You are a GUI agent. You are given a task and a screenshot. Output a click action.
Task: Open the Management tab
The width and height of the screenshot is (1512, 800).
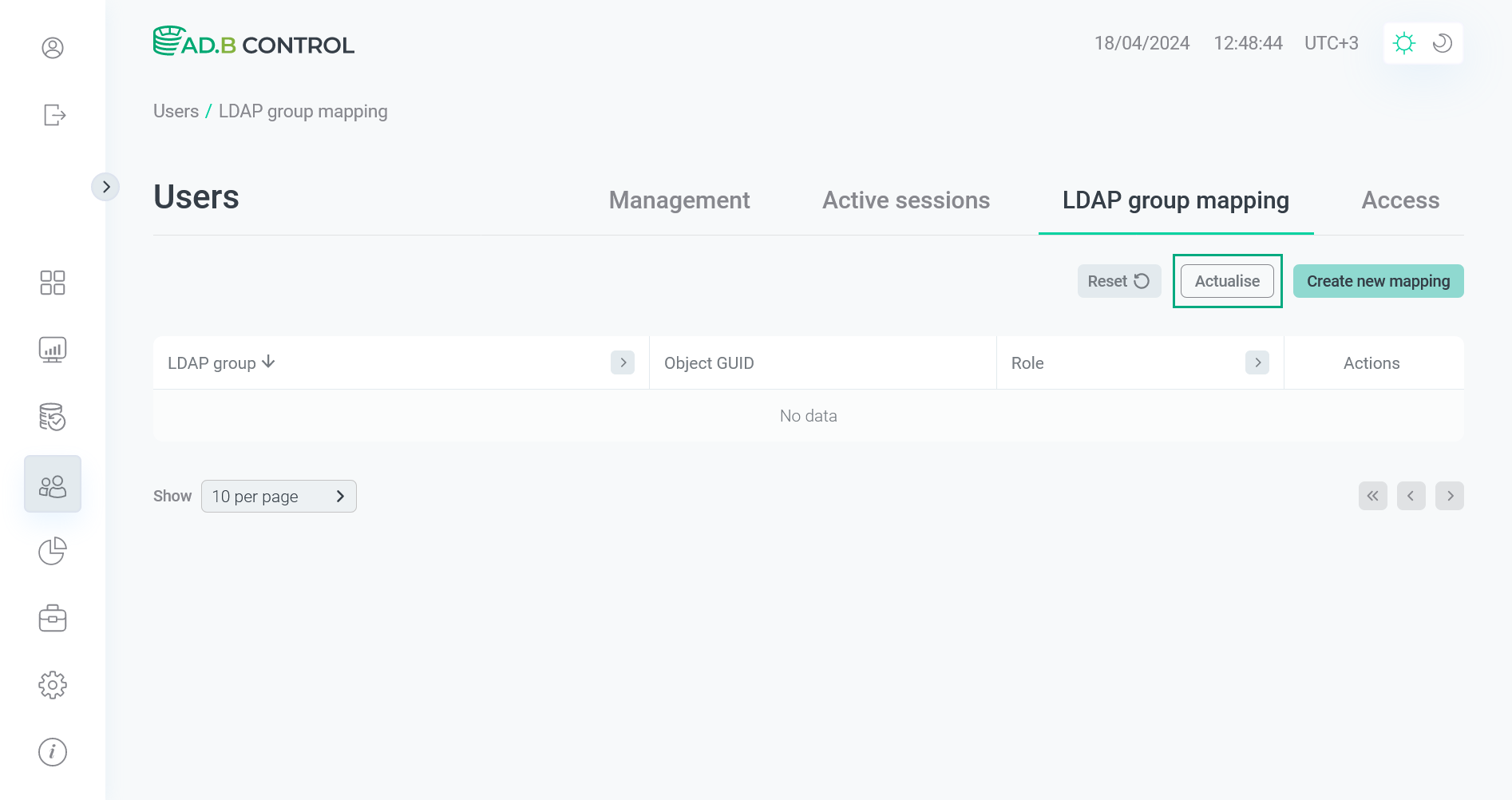point(679,200)
